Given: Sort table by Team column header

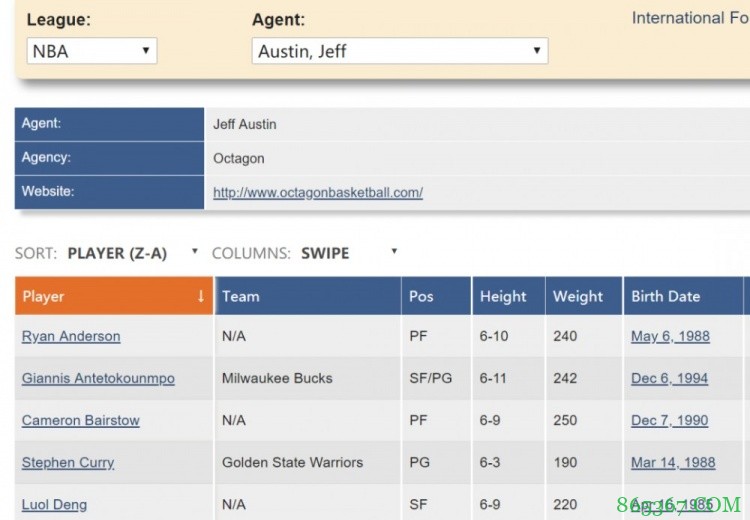Looking at the screenshot, I should pyautogui.click(x=241, y=296).
